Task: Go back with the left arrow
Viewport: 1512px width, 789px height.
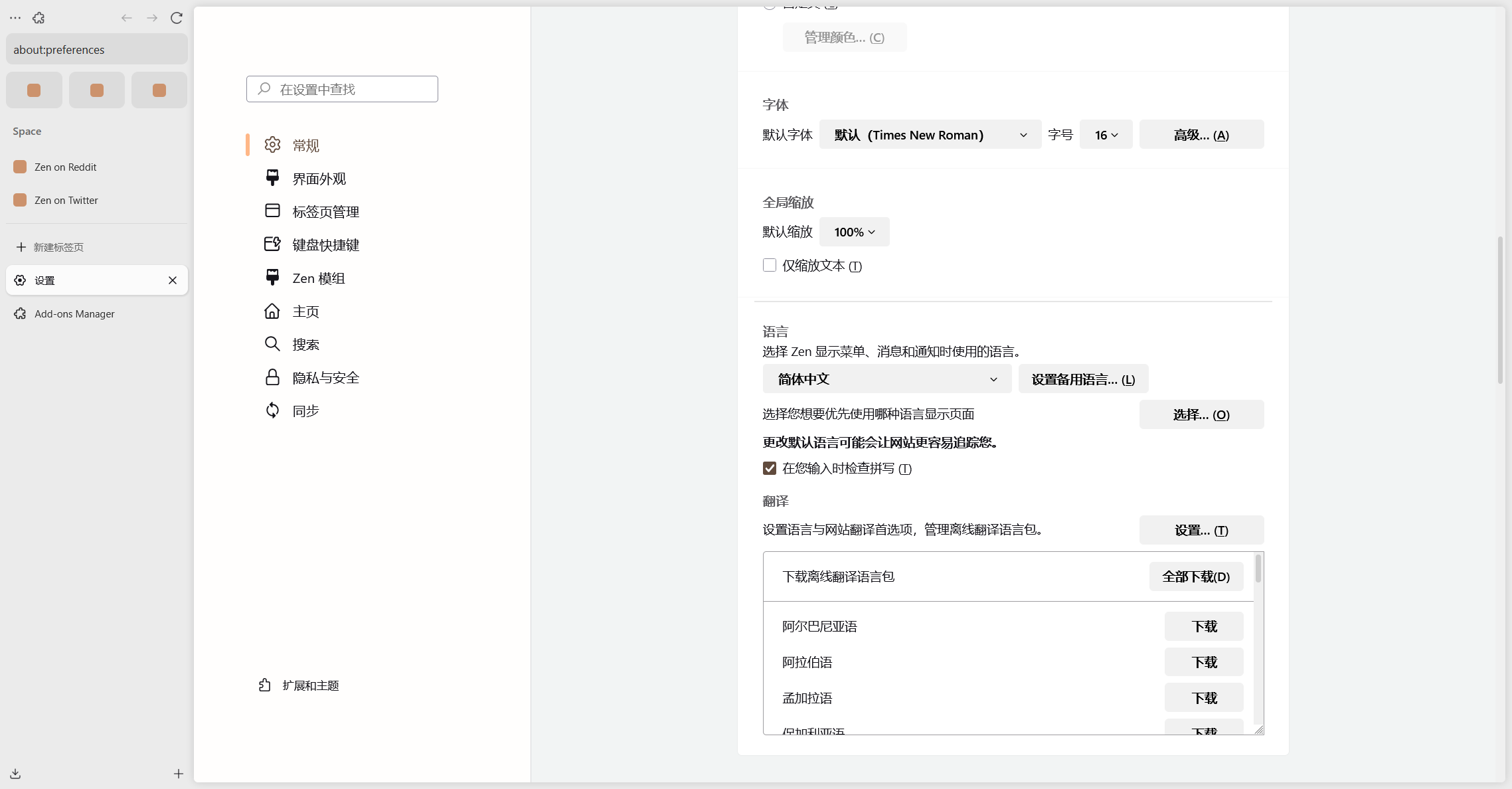Action: click(127, 18)
